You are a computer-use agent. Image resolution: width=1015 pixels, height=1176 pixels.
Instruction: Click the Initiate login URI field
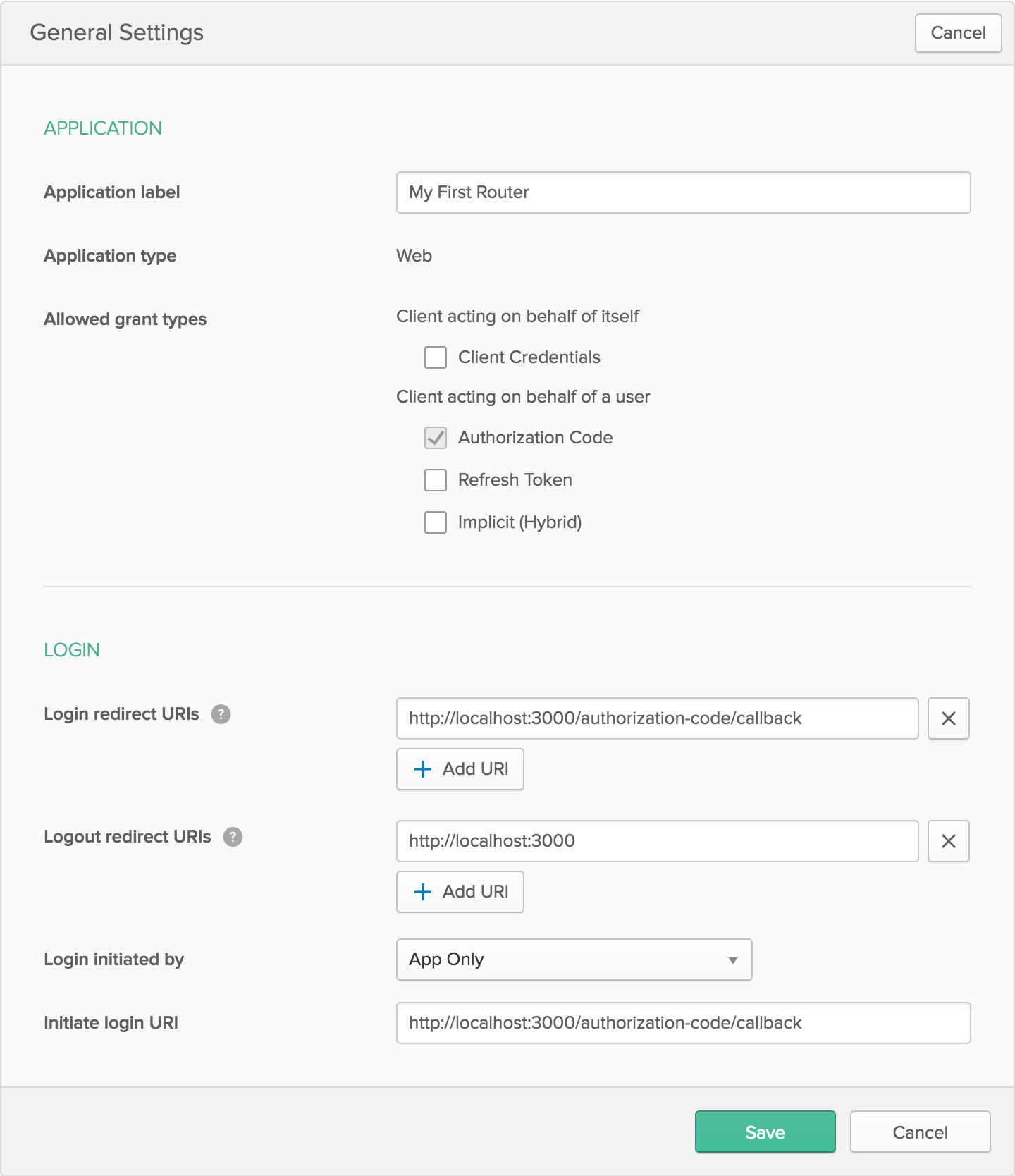click(683, 1023)
